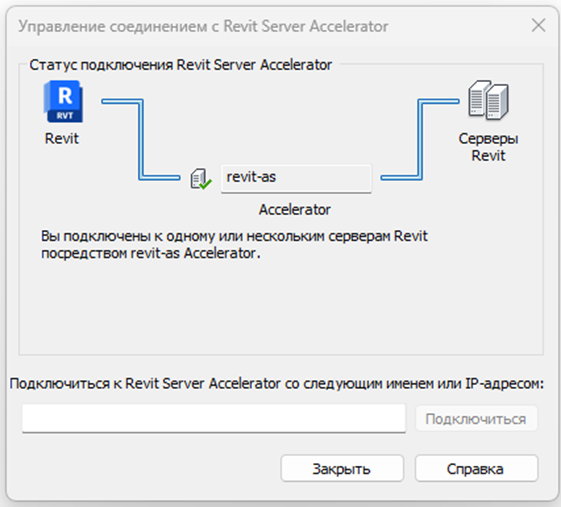This screenshot has width=561, height=507.
Task: Click the 'посредством revit-as Accelerator' text line
Action: click(x=151, y=253)
